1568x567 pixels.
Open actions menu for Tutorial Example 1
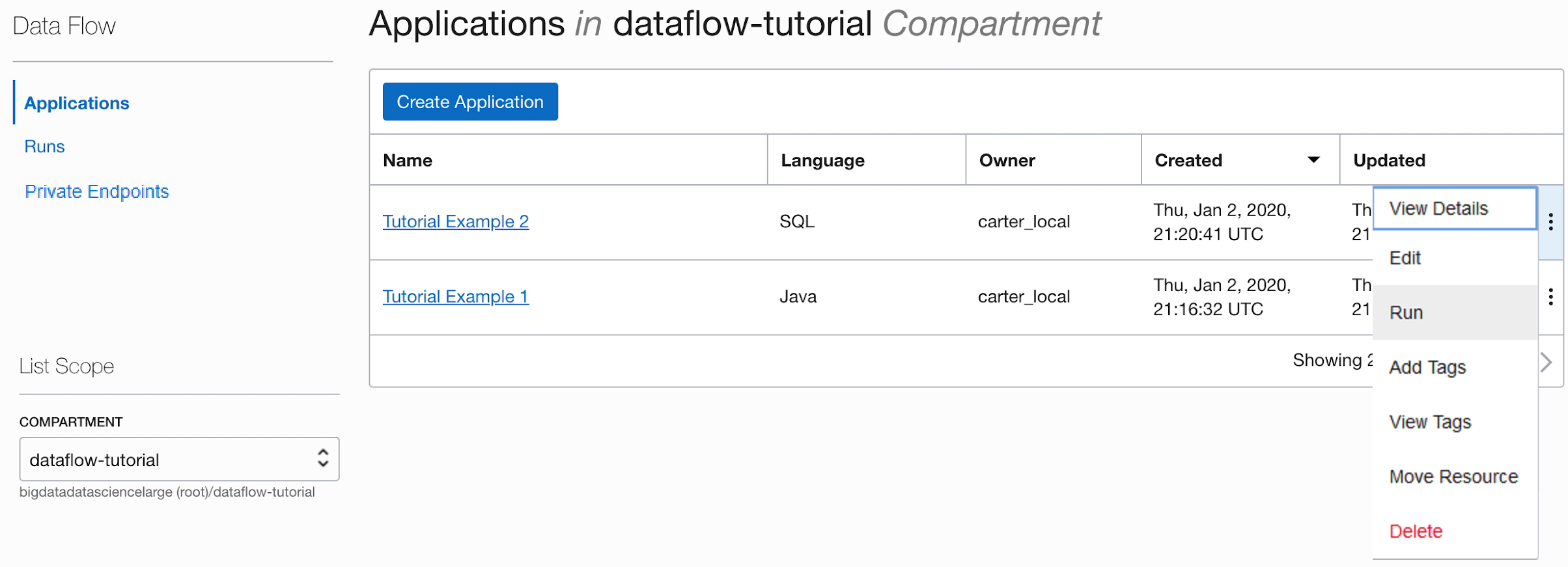click(x=1550, y=297)
